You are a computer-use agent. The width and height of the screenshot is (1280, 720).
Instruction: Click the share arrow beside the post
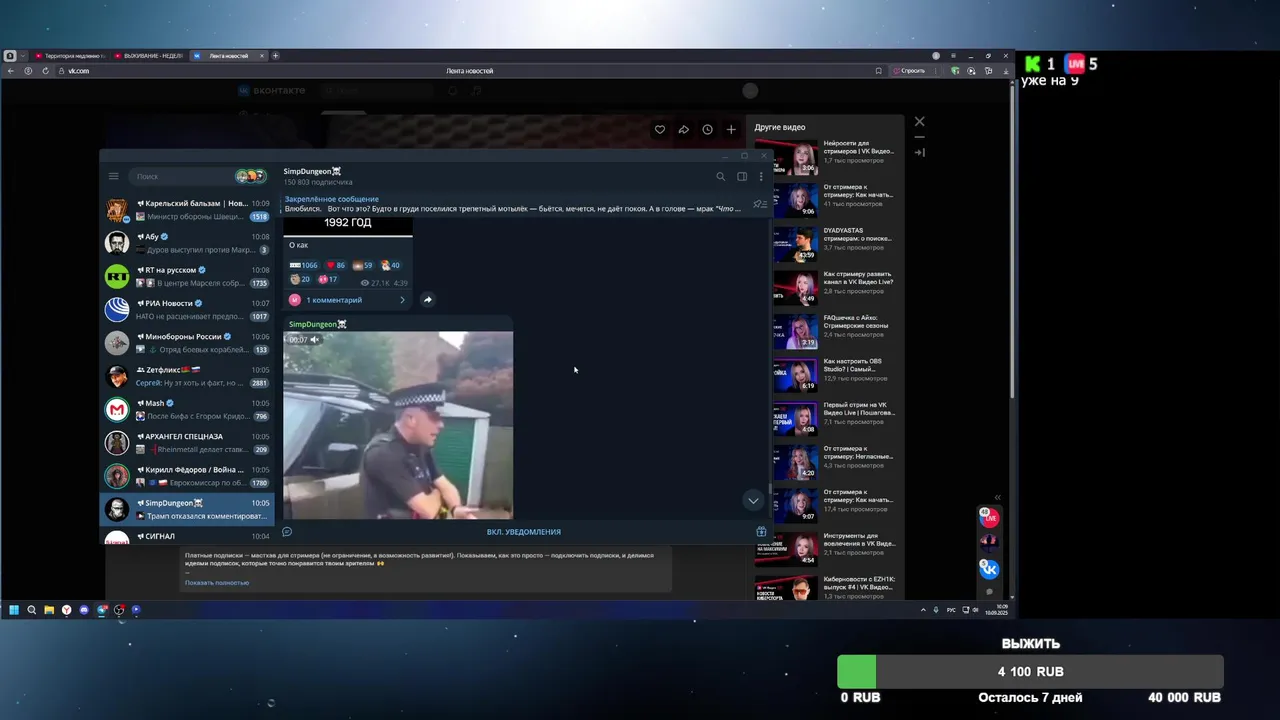[x=427, y=299]
